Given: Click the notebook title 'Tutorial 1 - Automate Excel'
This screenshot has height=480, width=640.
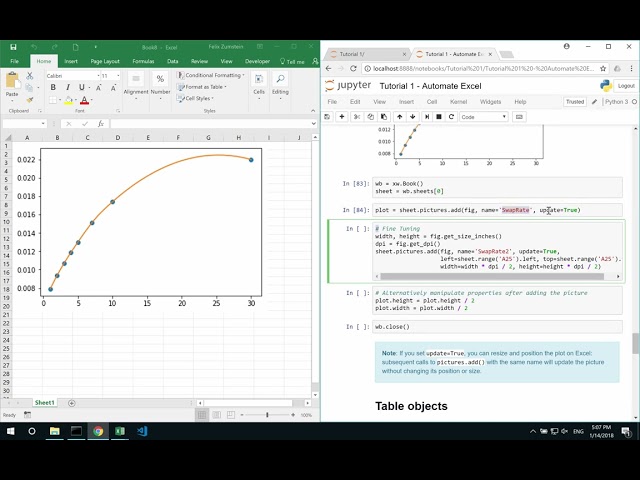Looking at the screenshot, I should pyautogui.click(x=430, y=86).
